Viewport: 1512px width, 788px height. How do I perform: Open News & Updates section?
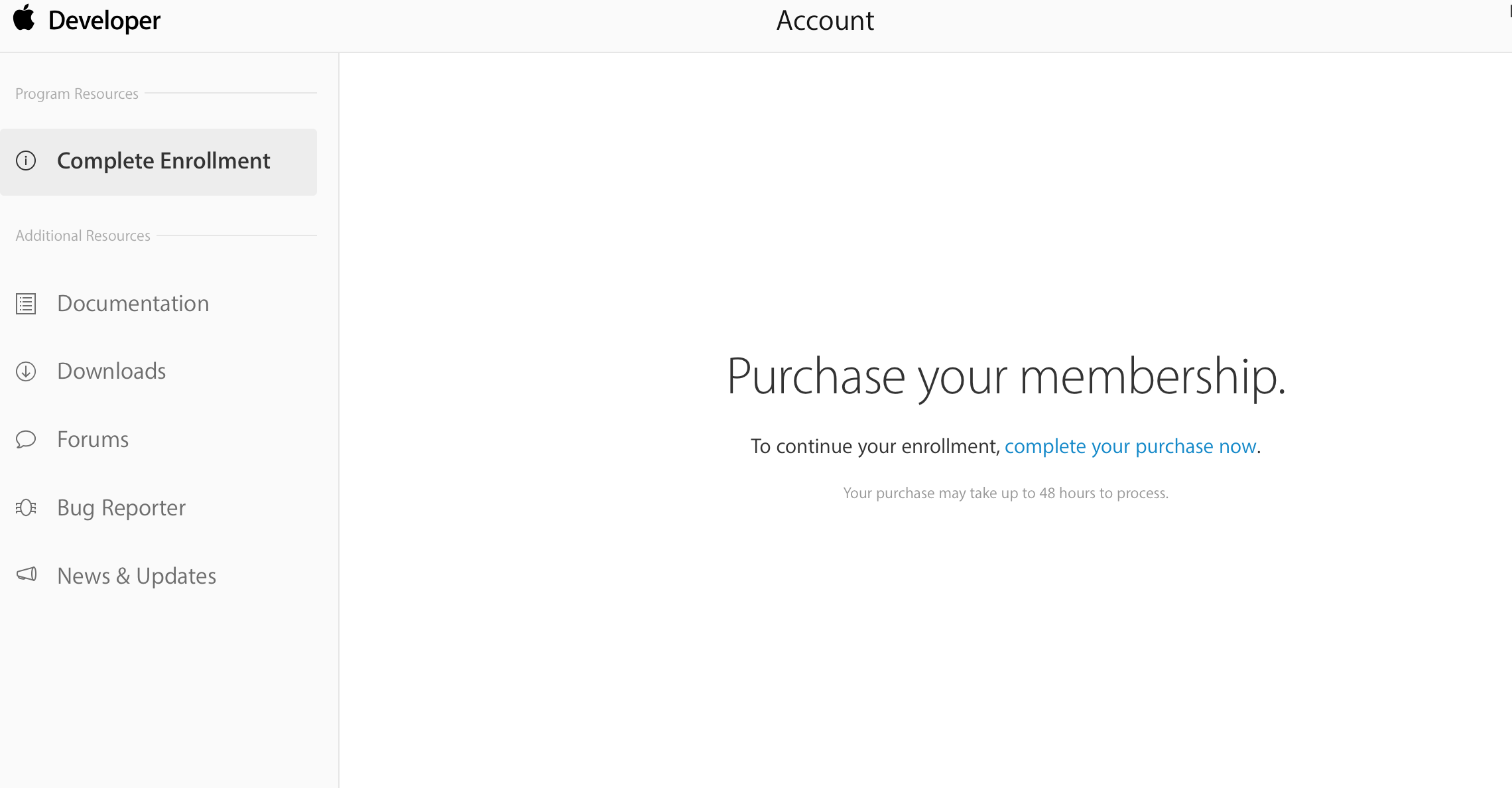pos(137,576)
